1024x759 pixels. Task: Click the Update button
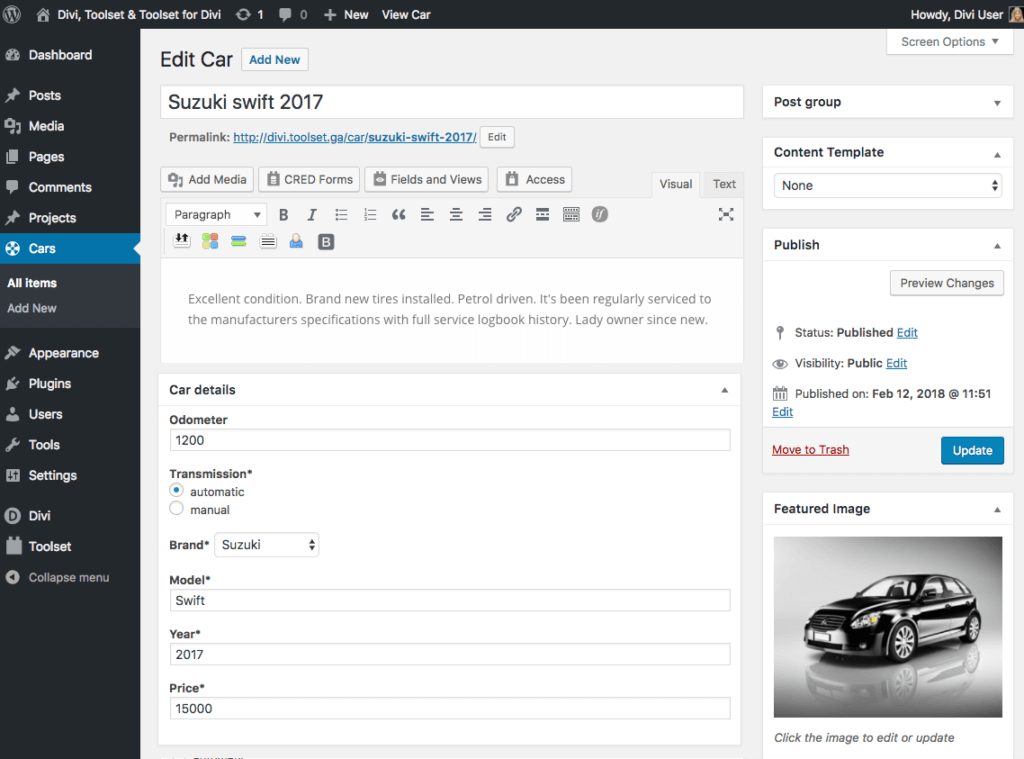[x=972, y=450]
